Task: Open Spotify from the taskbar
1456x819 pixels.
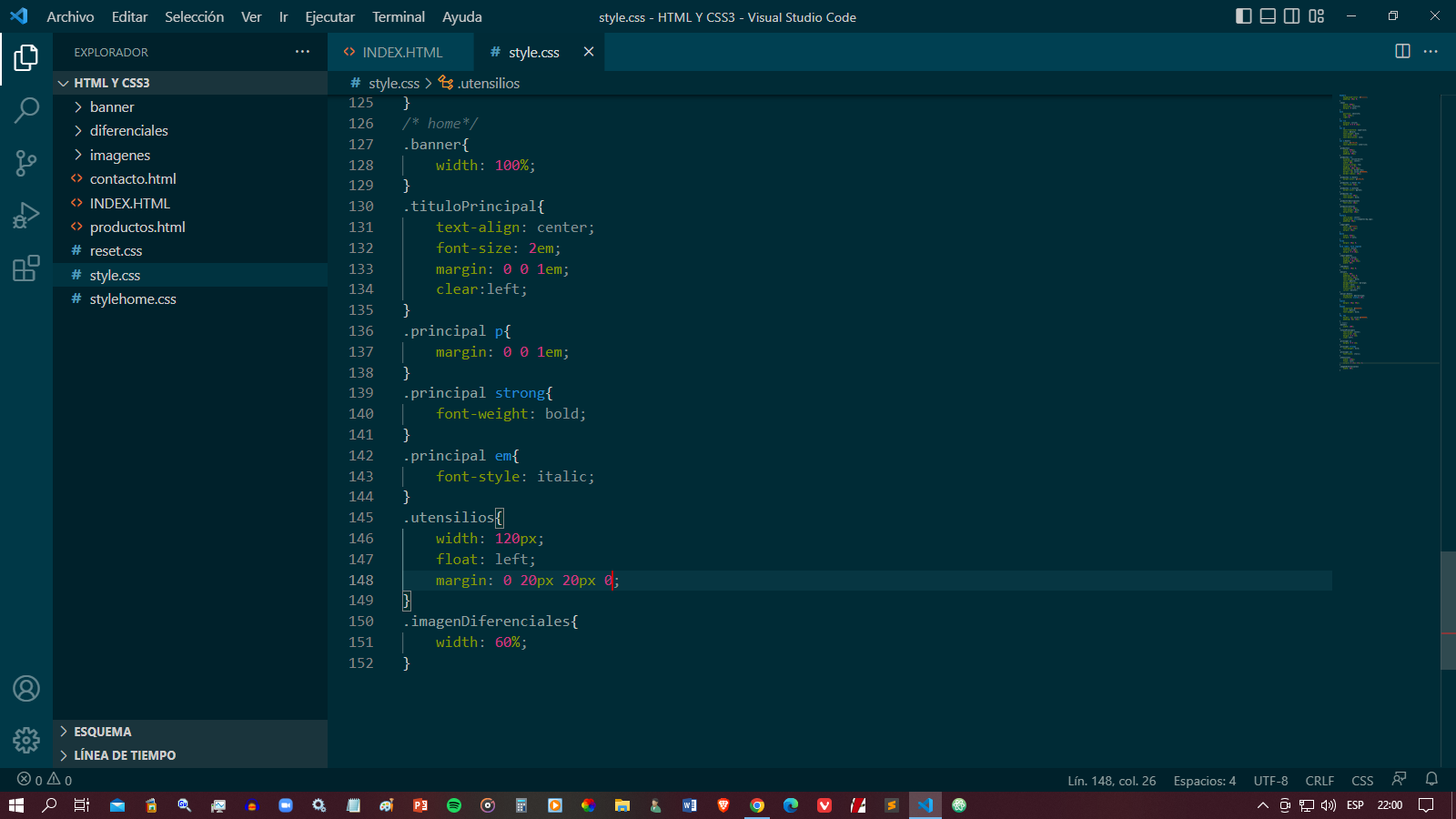Action: click(454, 805)
